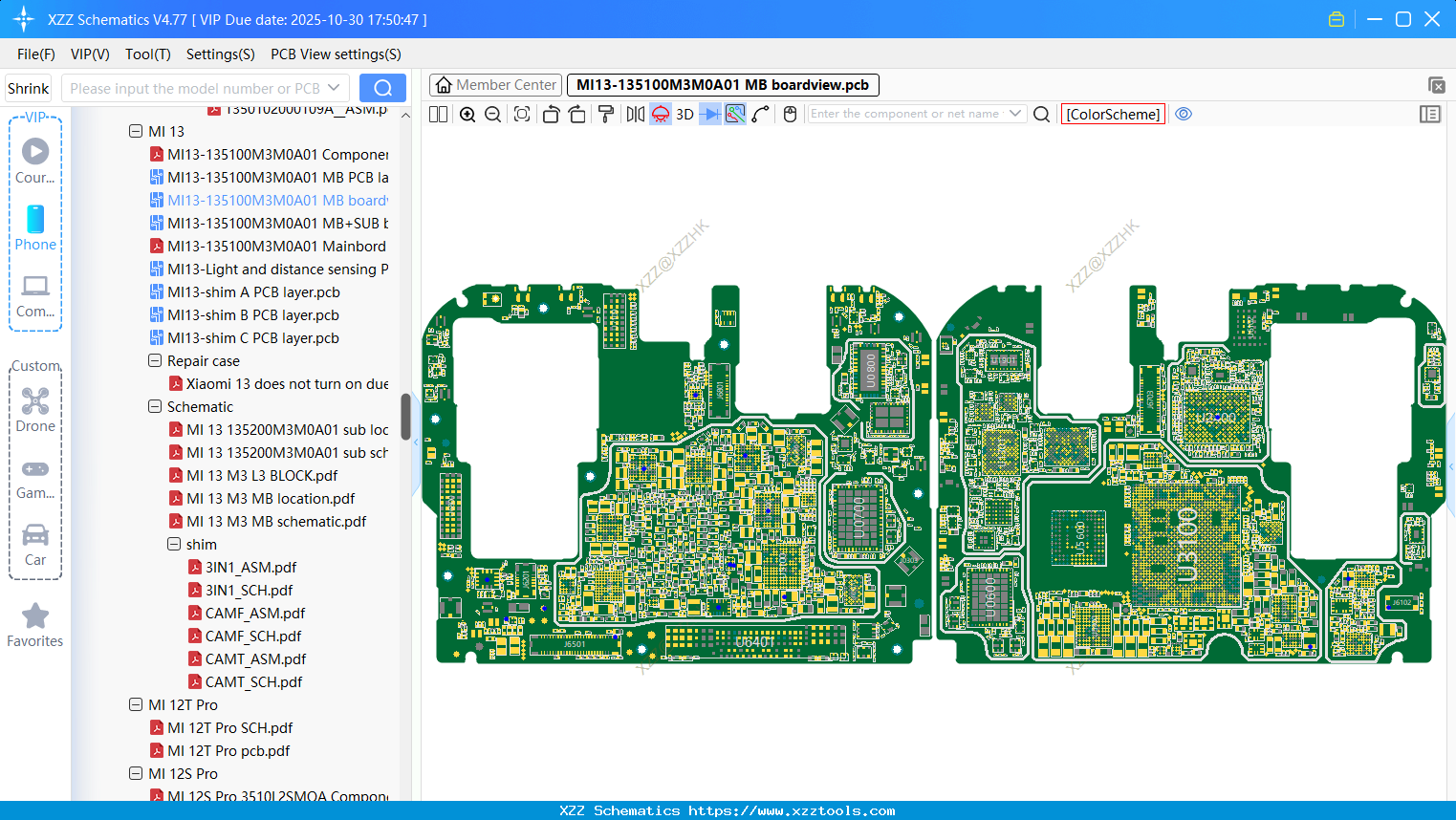
Task: Open the Tool(T) menu
Action: [147, 54]
